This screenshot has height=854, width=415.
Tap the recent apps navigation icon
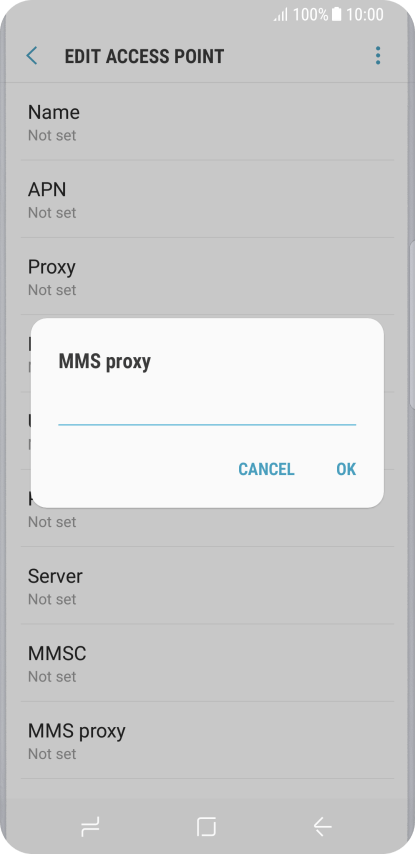90,827
